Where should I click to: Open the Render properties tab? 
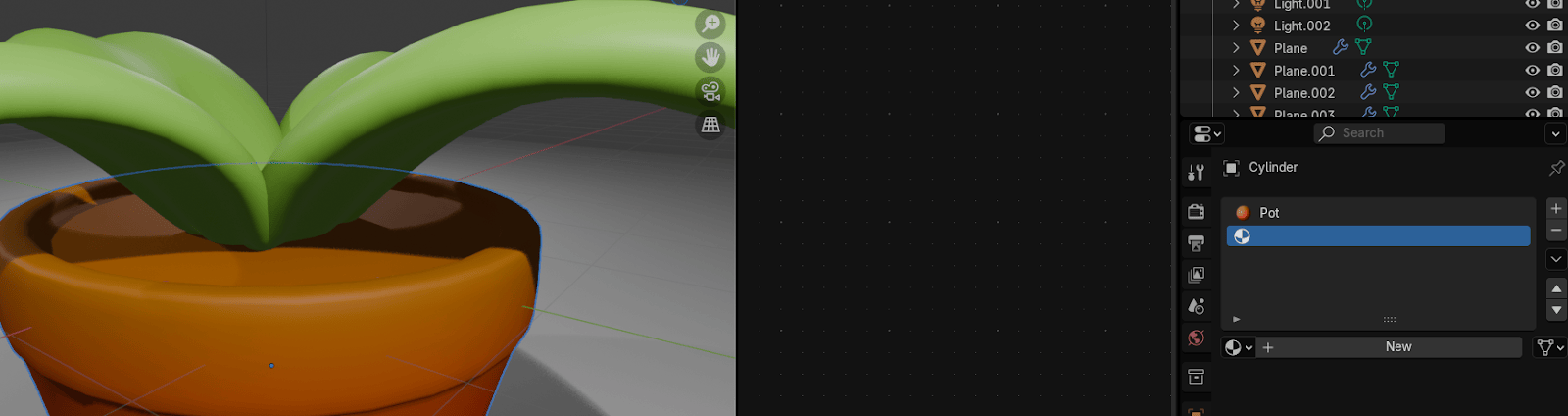click(1196, 212)
